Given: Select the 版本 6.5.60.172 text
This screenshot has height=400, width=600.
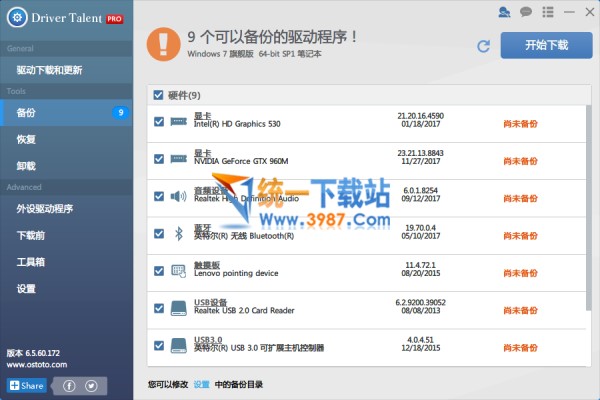Looking at the screenshot, I should [x=33, y=353].
